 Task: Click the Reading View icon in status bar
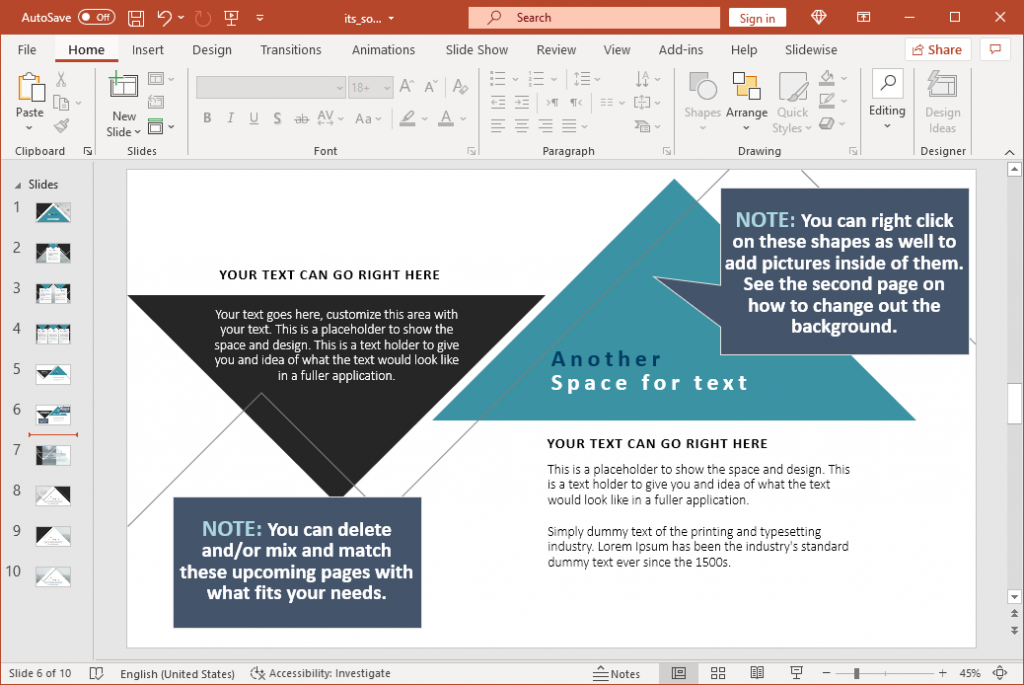[757, 673]
